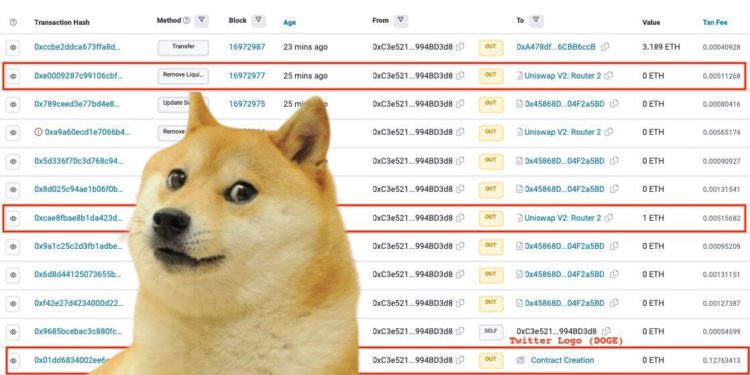Viewport: 750px width, 375px height.
Task: Click eye icon beside 0x8d025c94ae1b06f0b
Action: pos(13,189)
